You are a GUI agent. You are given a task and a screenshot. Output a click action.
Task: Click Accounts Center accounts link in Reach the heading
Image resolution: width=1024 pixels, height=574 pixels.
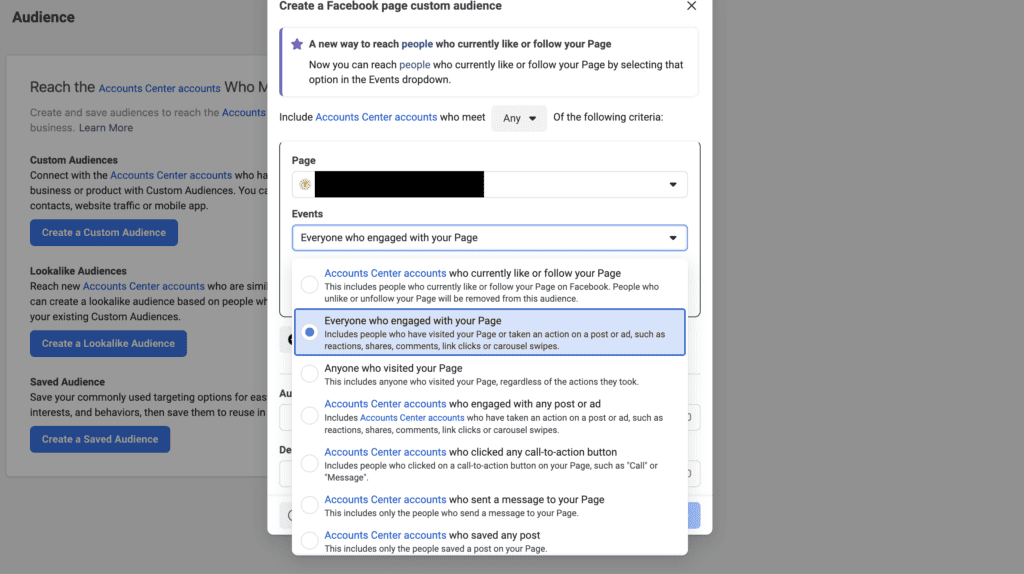[159, 88]
